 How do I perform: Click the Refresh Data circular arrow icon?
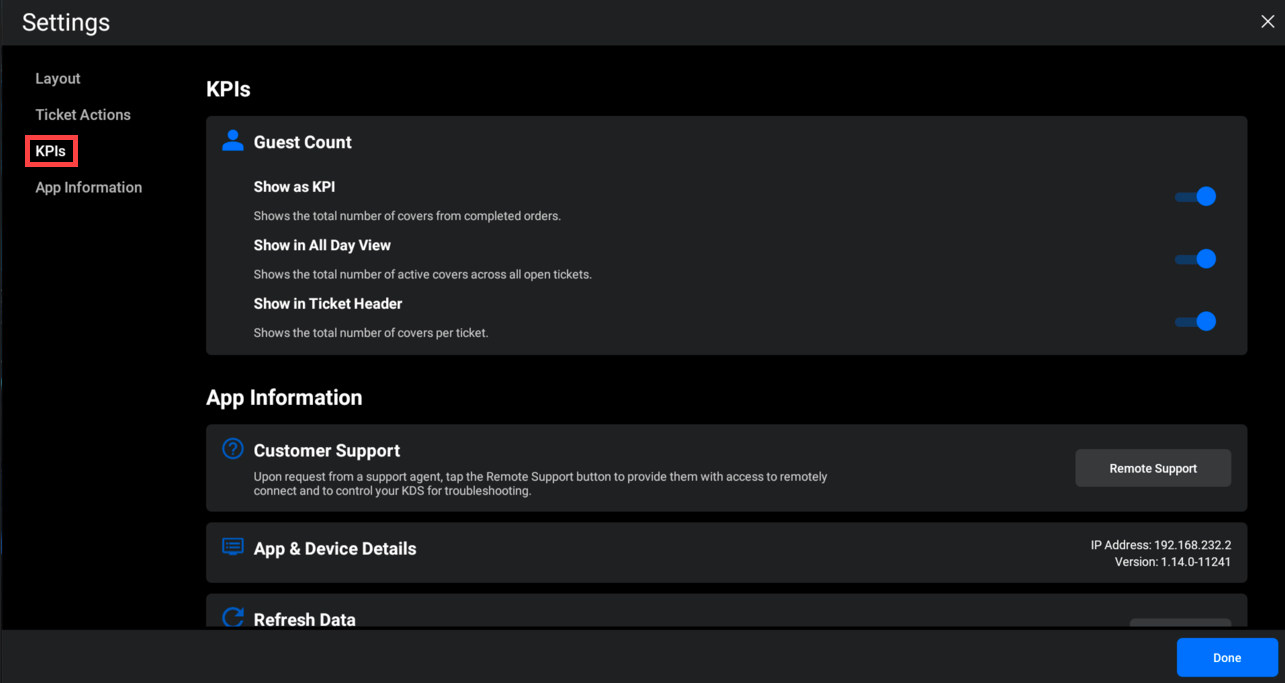[233, 617]
